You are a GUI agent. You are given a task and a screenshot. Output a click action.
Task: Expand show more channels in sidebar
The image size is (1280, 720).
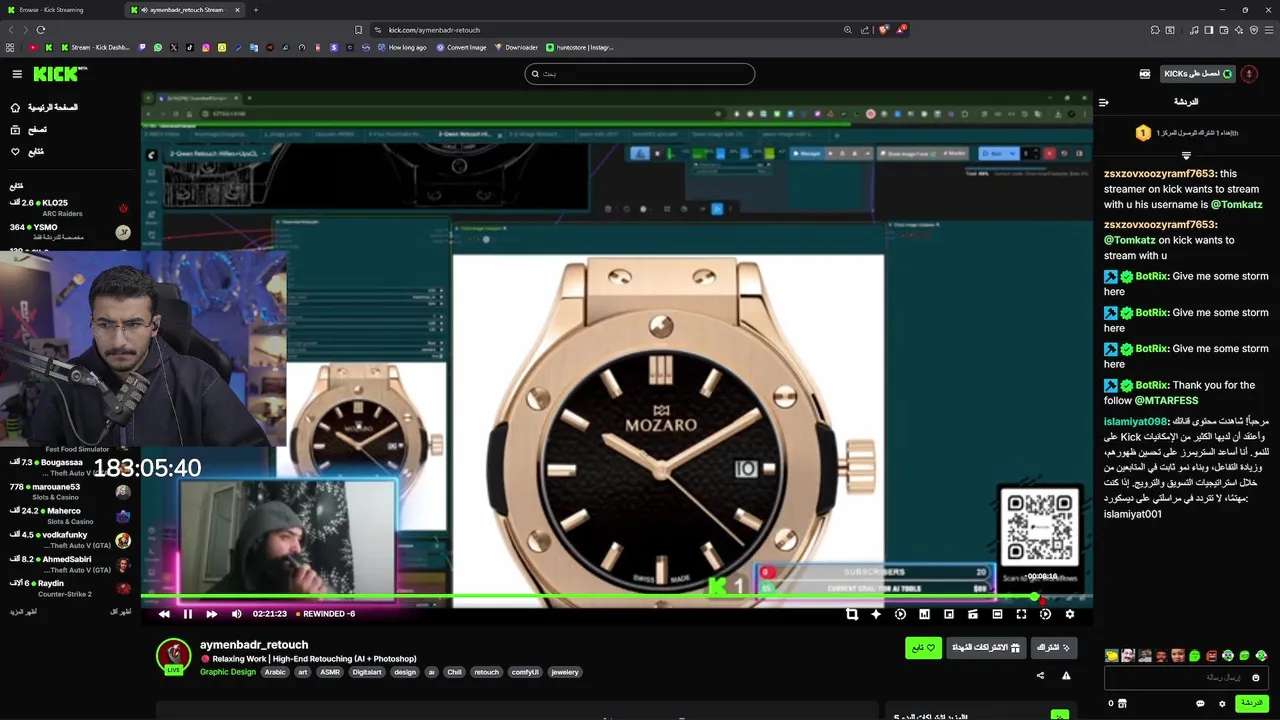pyautogui.click(x=23, y=611)
